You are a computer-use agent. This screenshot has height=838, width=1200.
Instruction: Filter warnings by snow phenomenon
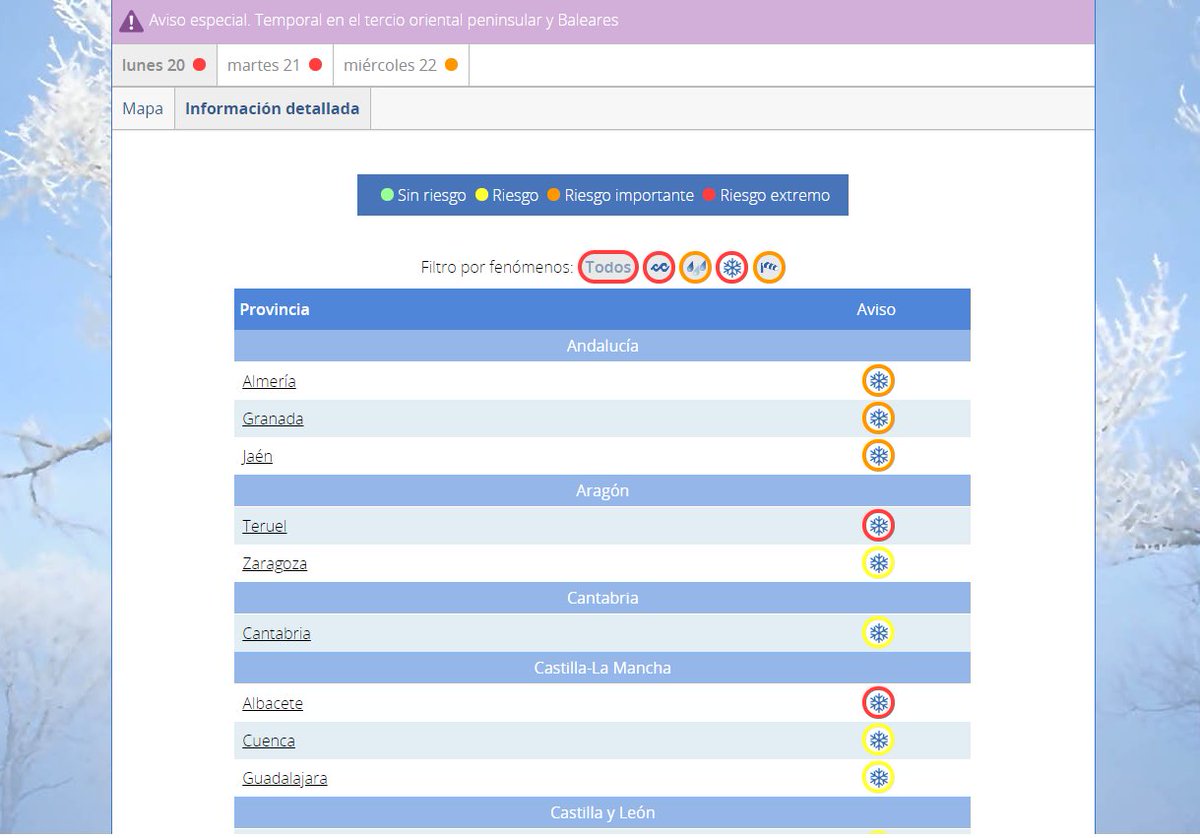[x=732, y=267]
